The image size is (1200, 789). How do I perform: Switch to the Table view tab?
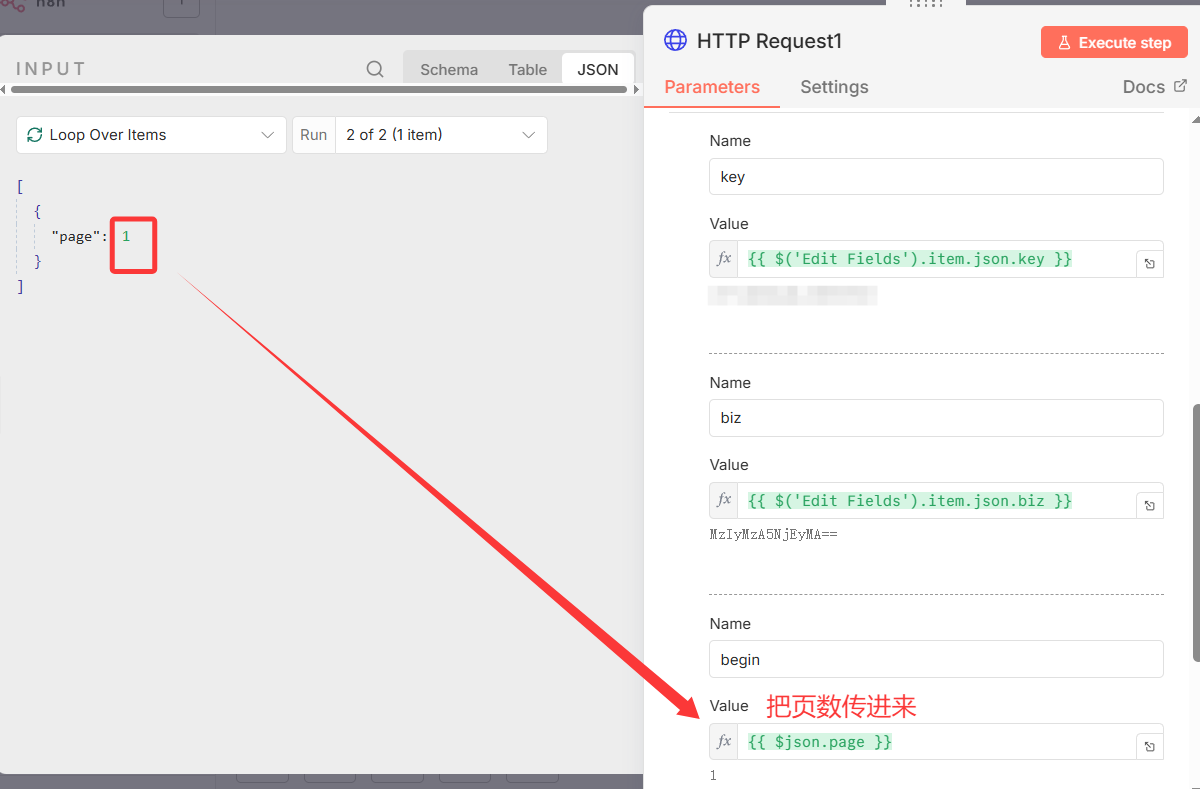527,69
